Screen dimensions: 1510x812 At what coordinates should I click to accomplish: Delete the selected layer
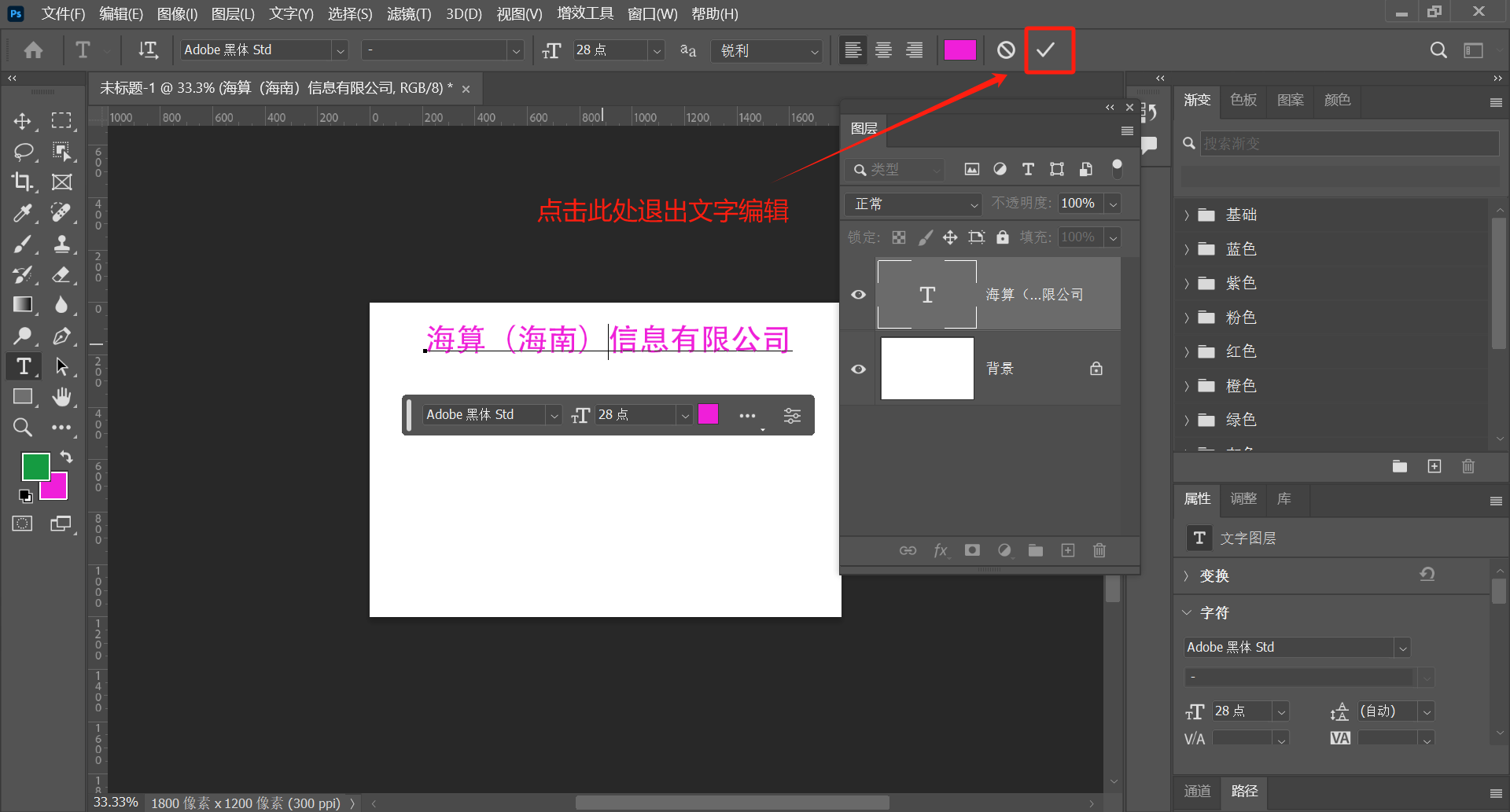1099,550
